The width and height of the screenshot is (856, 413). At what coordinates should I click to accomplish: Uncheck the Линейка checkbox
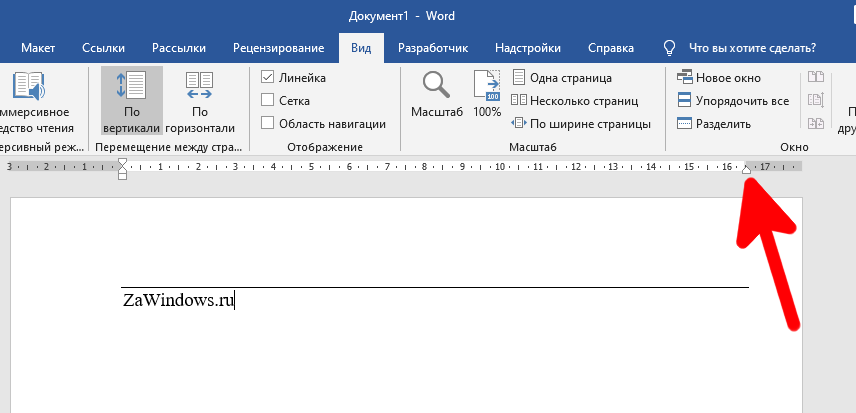coord(268,78)
